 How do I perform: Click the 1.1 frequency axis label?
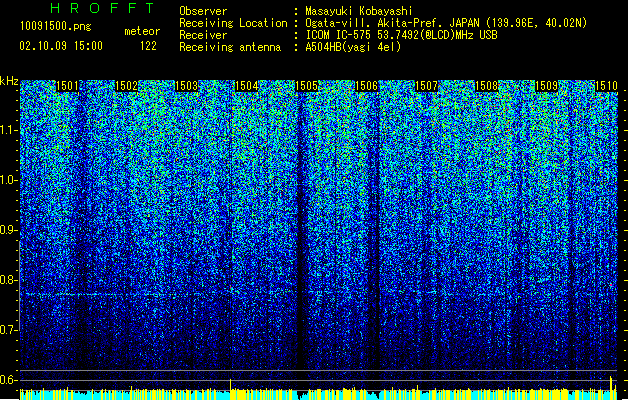(x=8, y=130)
